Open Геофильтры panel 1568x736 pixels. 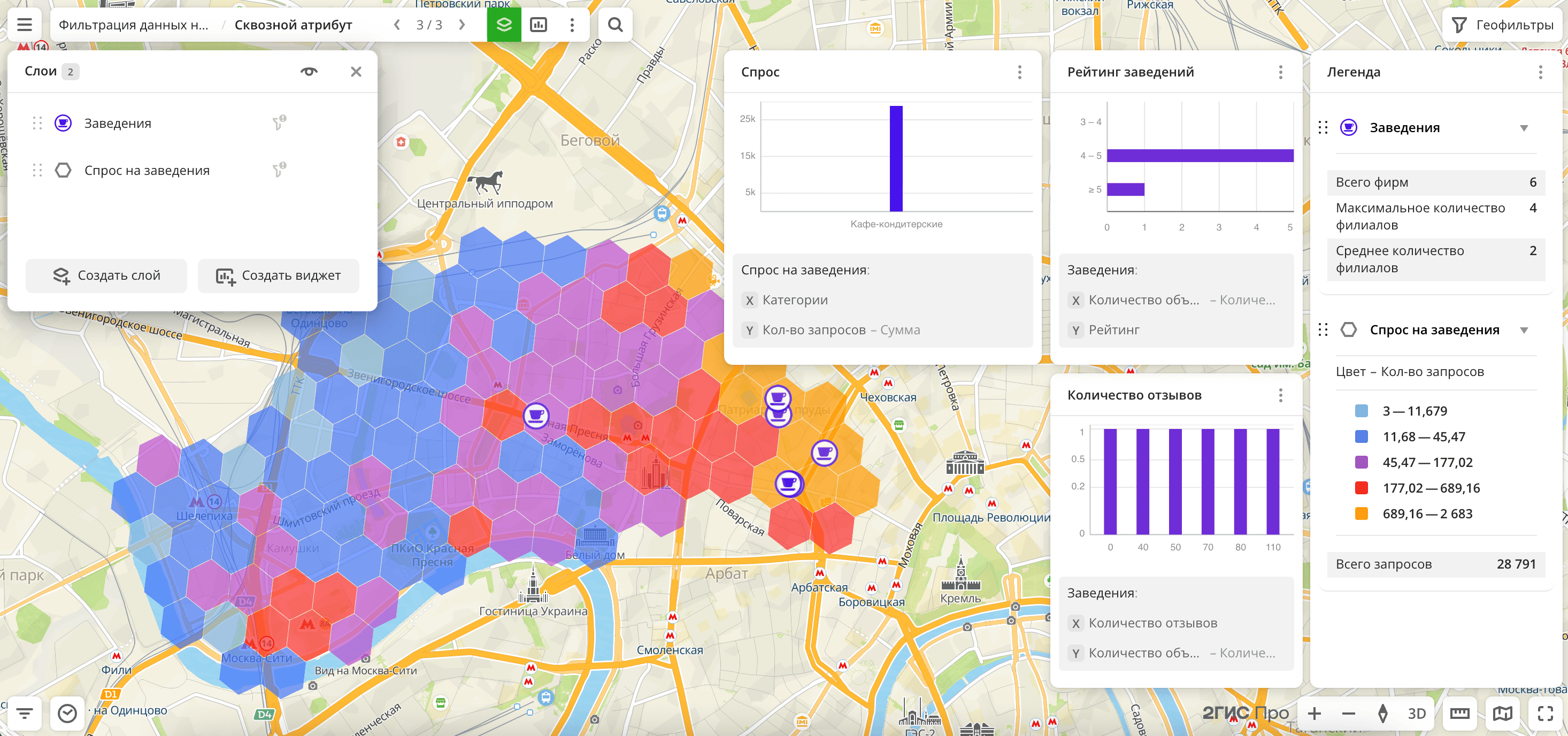[x=1502, y=25]
